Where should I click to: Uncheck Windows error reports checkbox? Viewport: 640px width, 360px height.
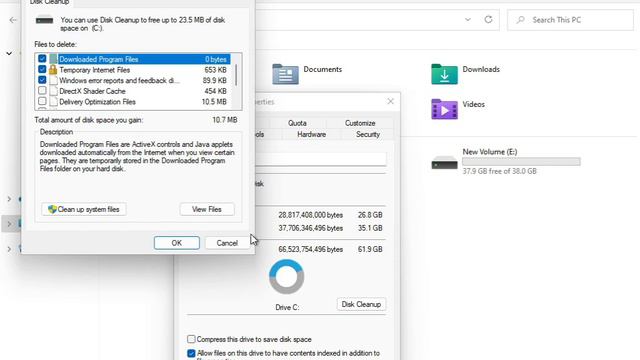click(x=42, y=80)
